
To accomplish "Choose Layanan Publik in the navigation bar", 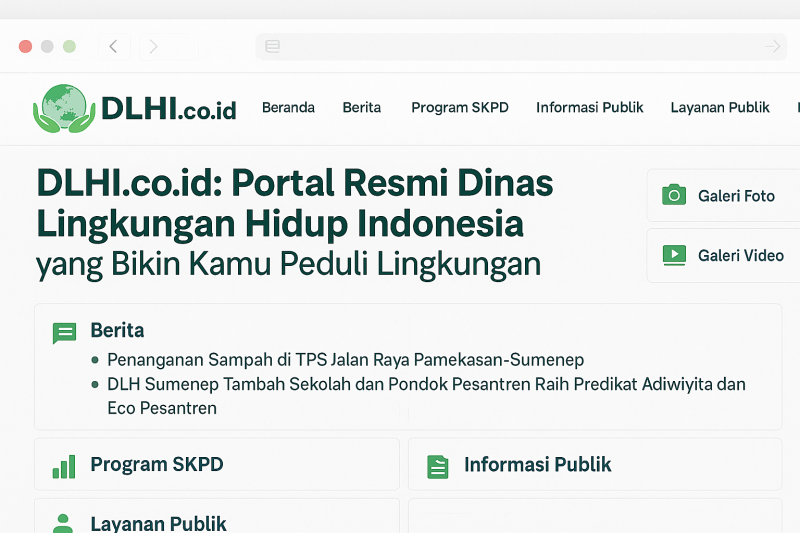I will pos(720,108).
